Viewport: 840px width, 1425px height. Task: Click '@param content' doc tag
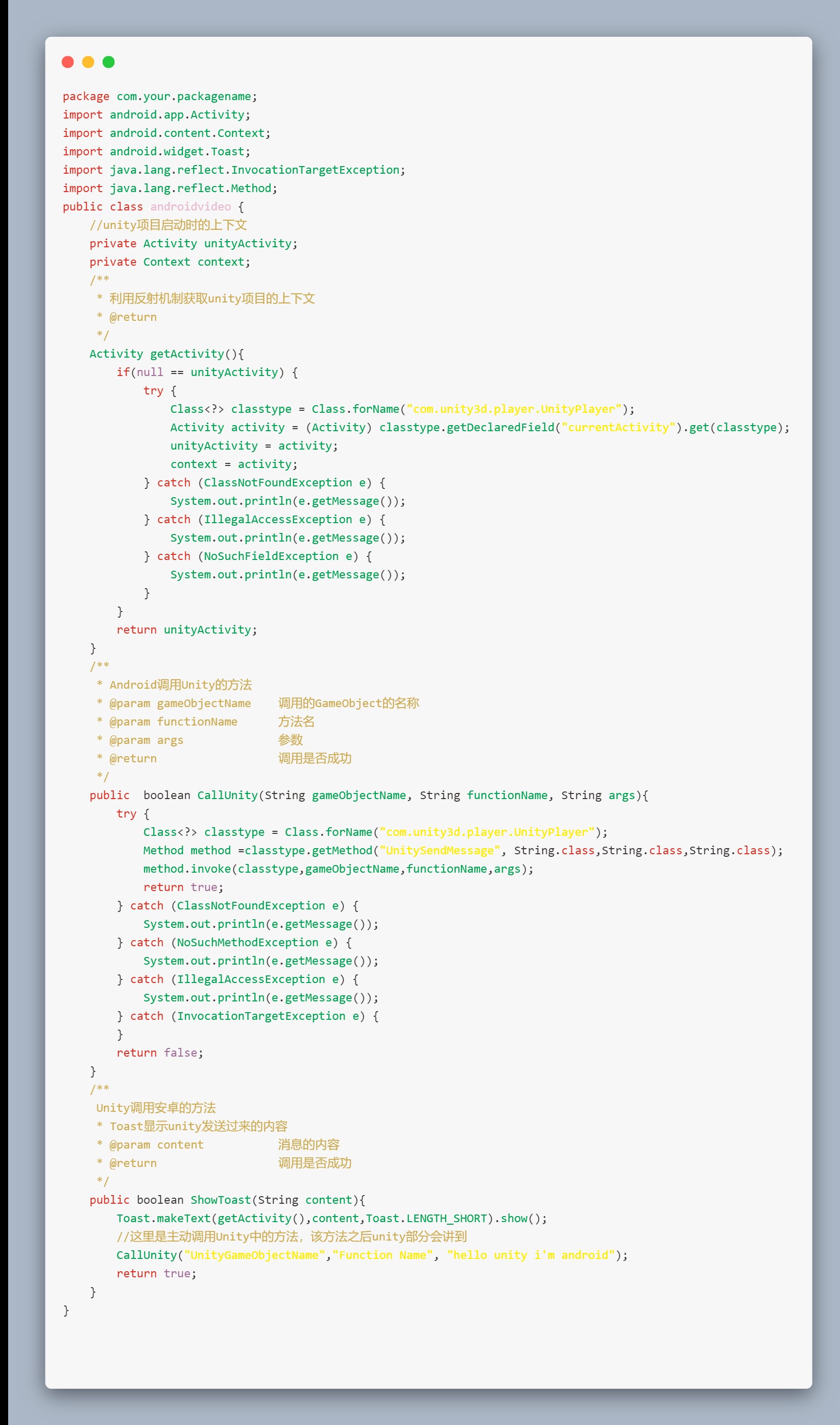(x=156, y=1144)
